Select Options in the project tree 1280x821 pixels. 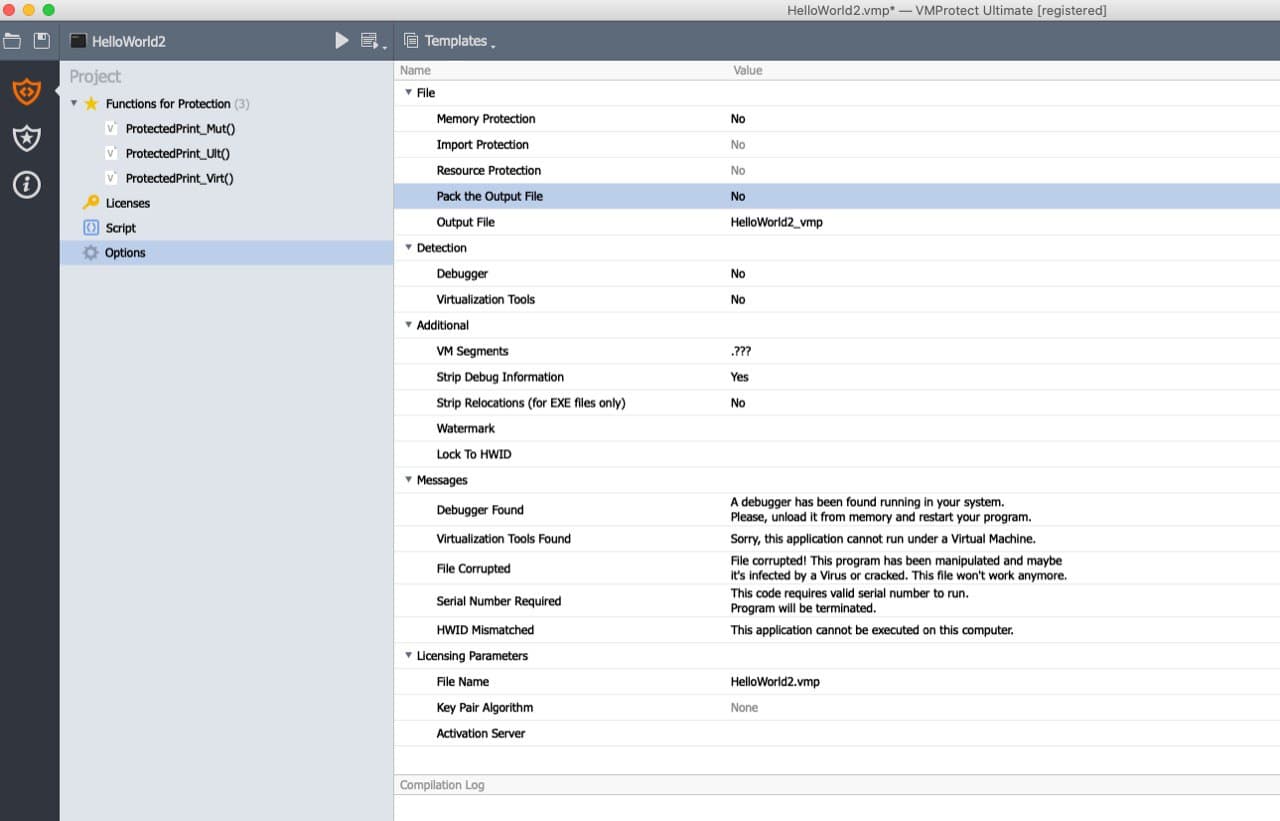(x=226, y=253)
